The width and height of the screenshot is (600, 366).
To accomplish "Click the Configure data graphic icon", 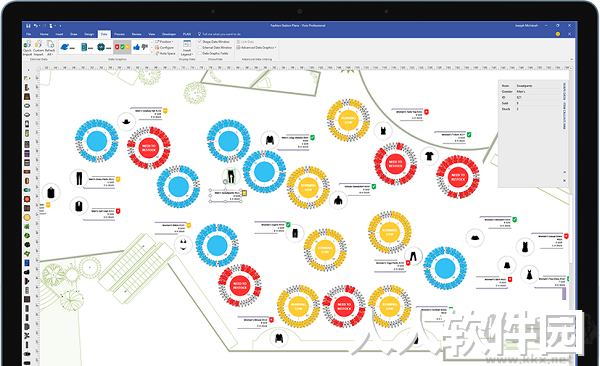I will click(x=165, y=47).
